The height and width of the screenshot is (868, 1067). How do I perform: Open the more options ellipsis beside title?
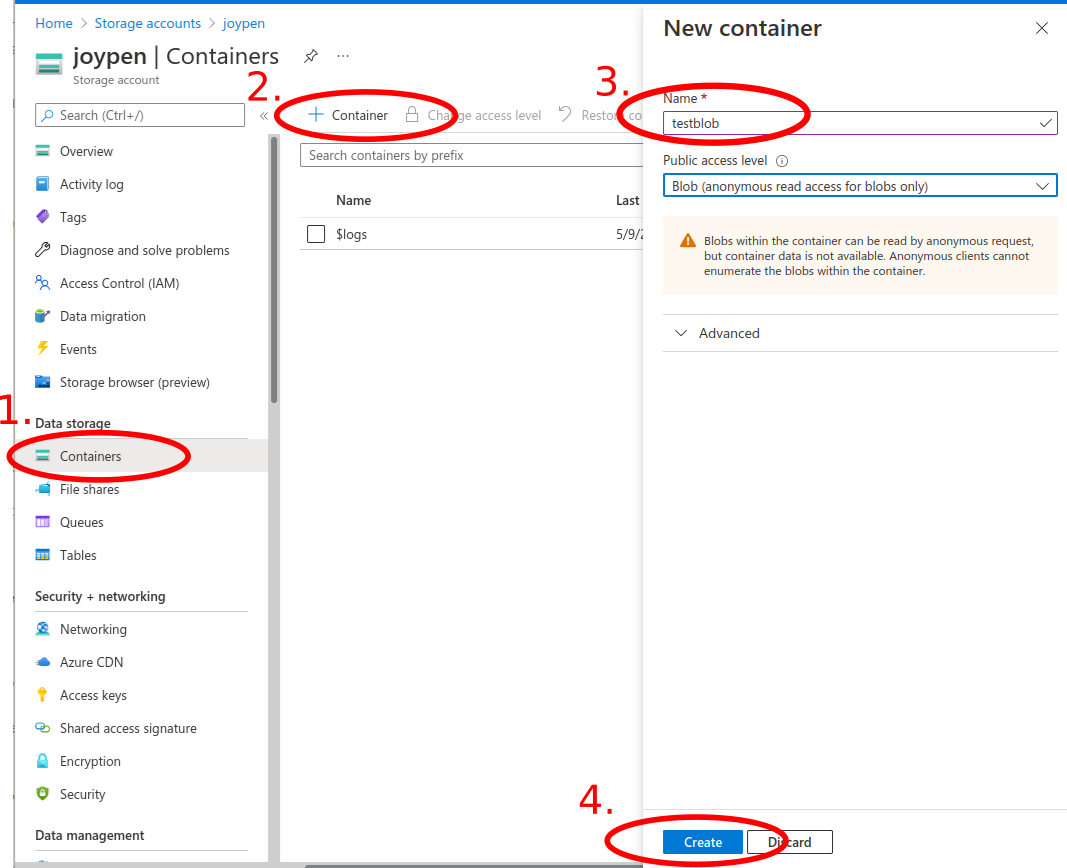click(343, 56)
